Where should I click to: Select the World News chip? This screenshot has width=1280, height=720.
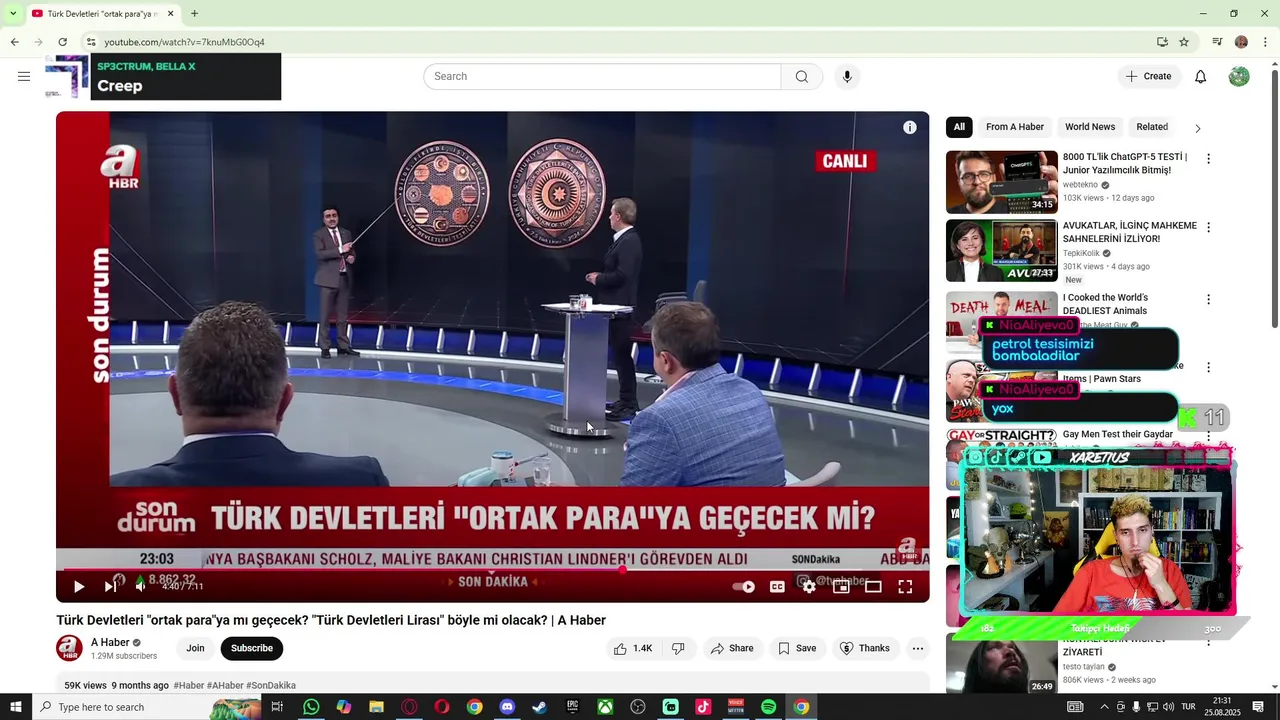[x=1090, y=127]
